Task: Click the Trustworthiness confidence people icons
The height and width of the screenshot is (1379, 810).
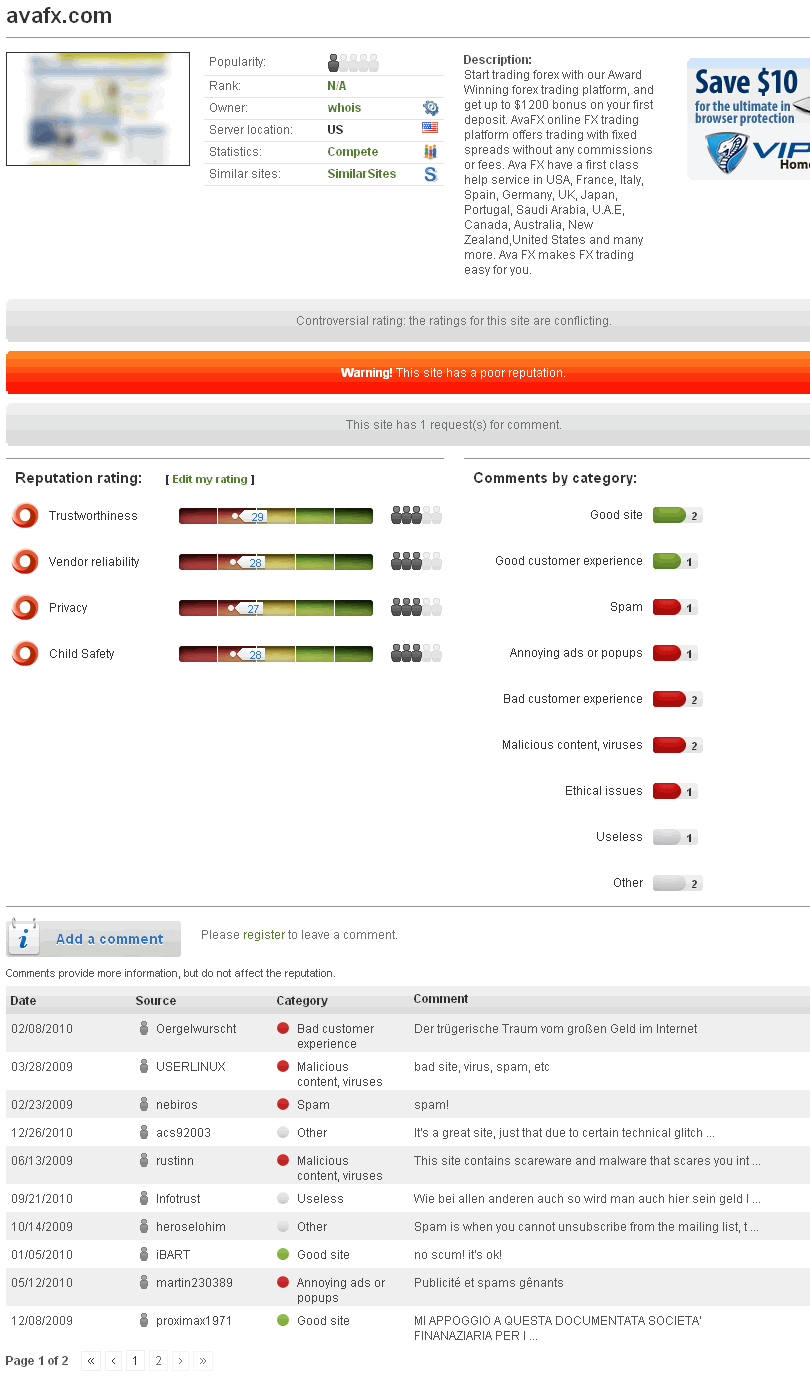Action: pos(416,516)
